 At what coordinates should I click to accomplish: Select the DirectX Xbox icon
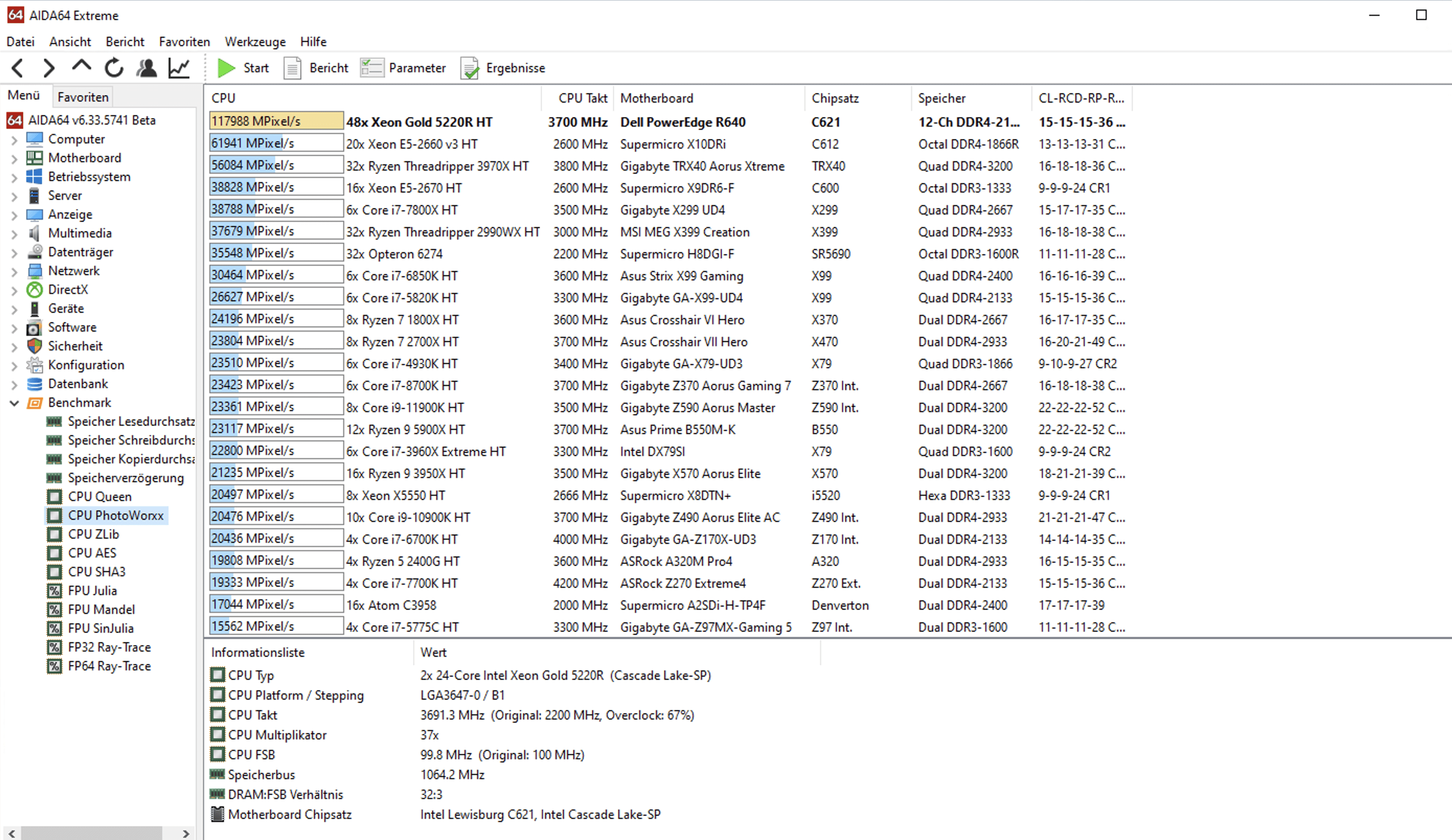35,290
